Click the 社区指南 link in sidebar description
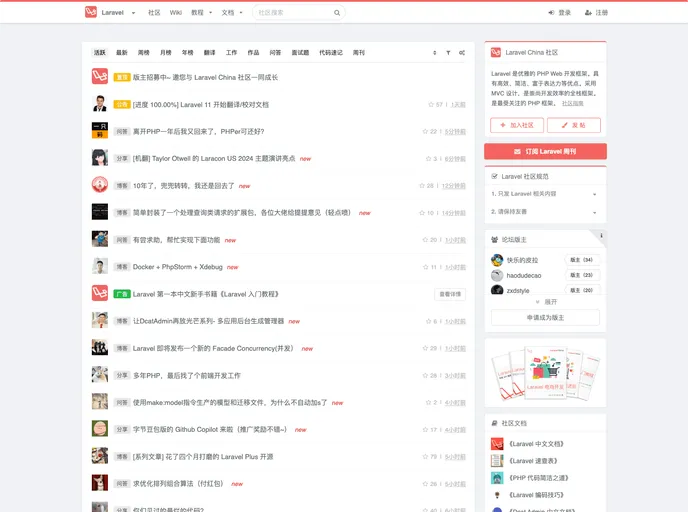 573,104
